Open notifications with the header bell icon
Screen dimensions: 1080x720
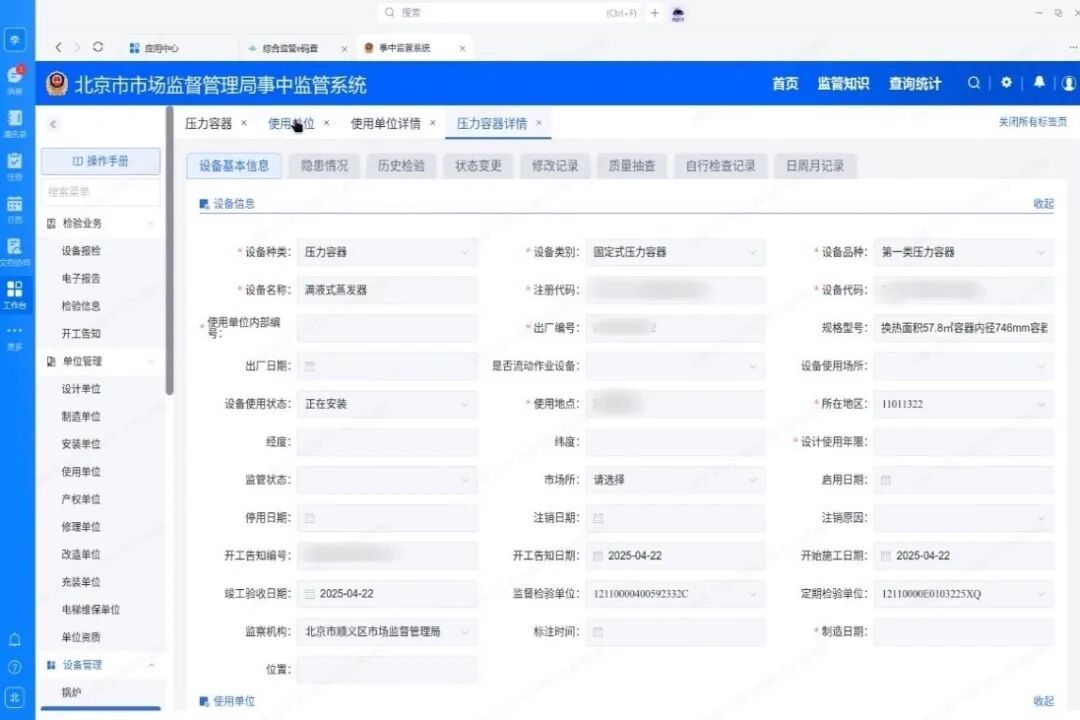pyautogui.click(x=1039, y=83)
